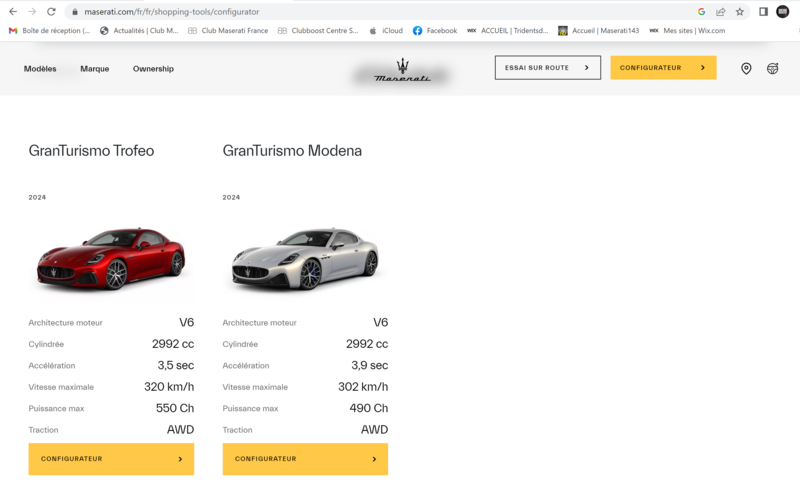Open the Marque menu
Viewport: 800px width, 483px height.
click(94, 68)
